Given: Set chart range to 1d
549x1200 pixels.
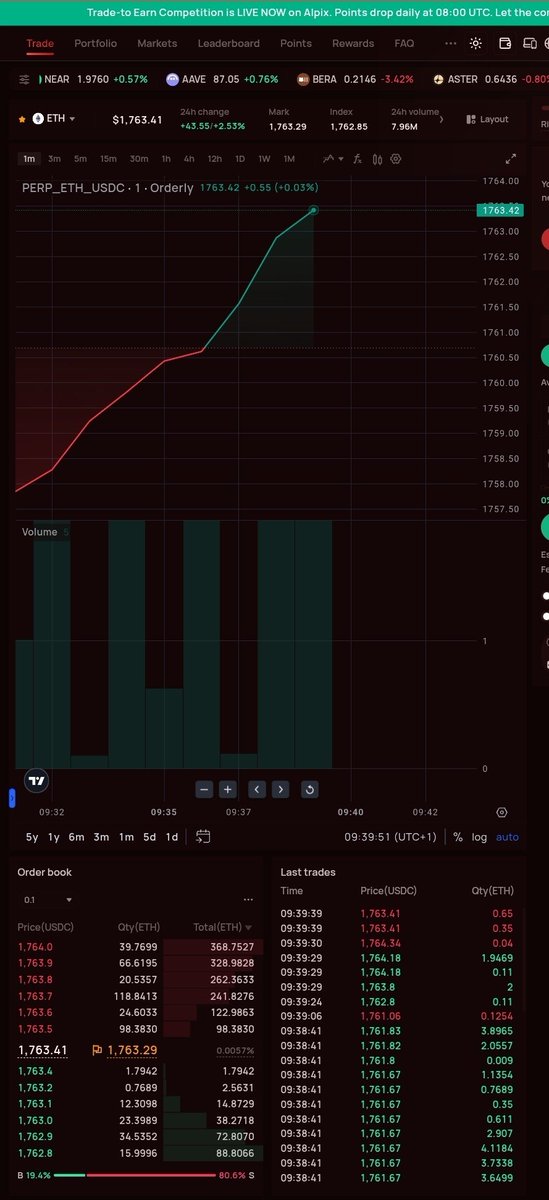Looking at the screenshot, I should point(172,837).
